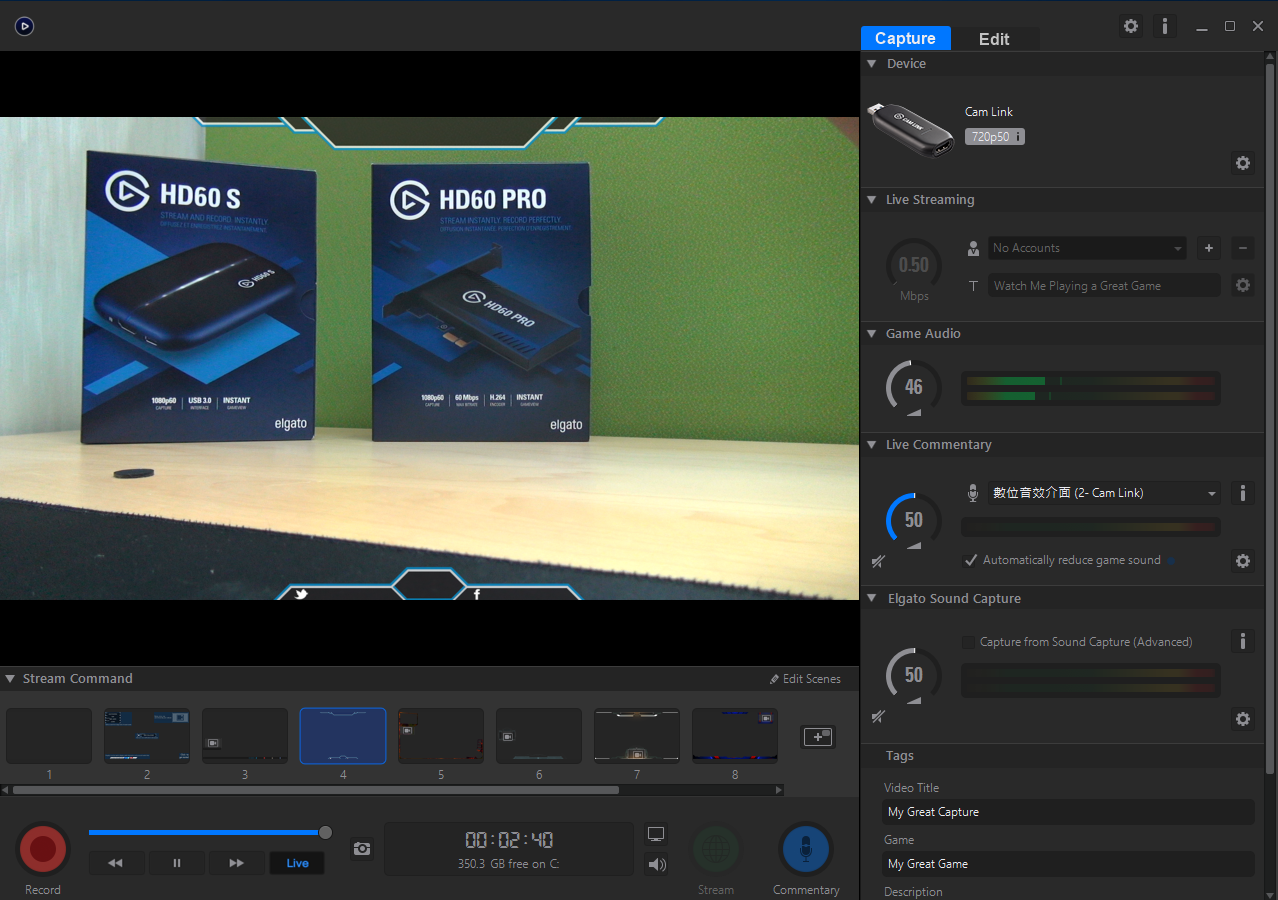Image resolution: width=1278 pixels, height=900 pixels.
Task: Click the stream title field 'Watch Me Playing a Great Game'
Action: coord(1104,286)
